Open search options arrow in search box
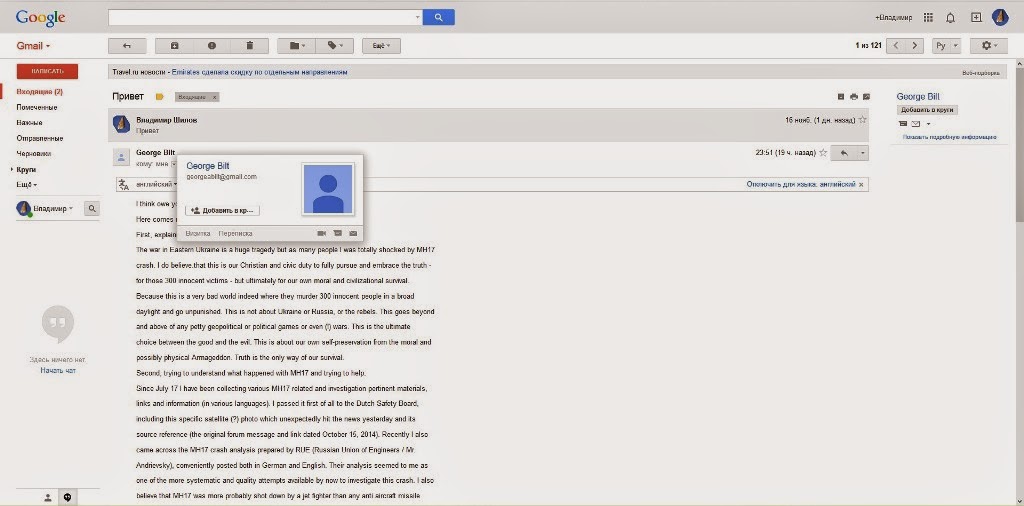 [x=418, y=18]
